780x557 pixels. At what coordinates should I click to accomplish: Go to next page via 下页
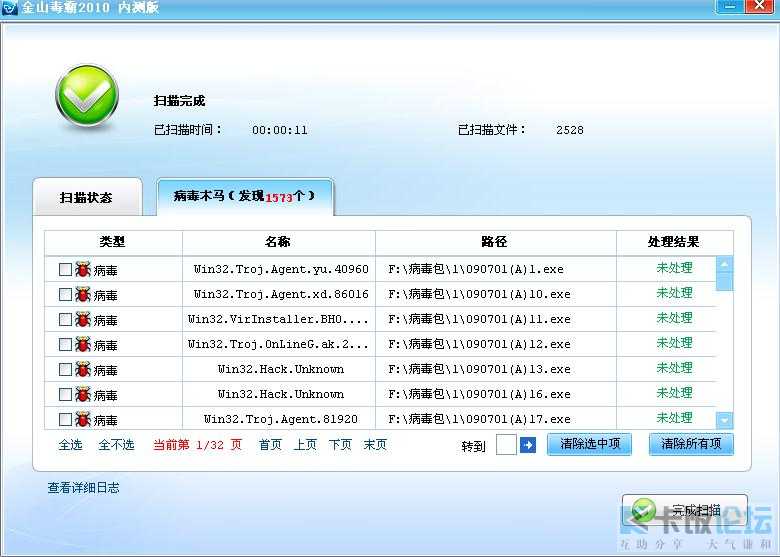pos(340,445)
